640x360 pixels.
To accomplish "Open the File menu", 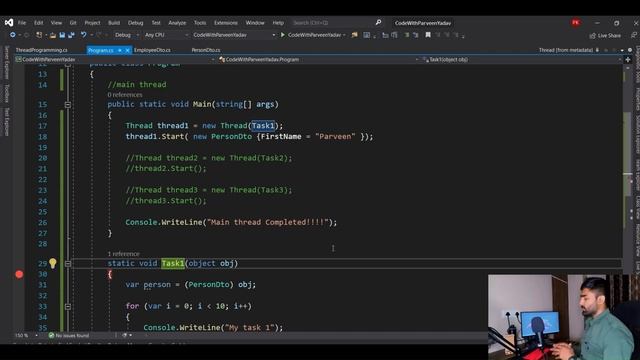I will (x=22, y=23).
